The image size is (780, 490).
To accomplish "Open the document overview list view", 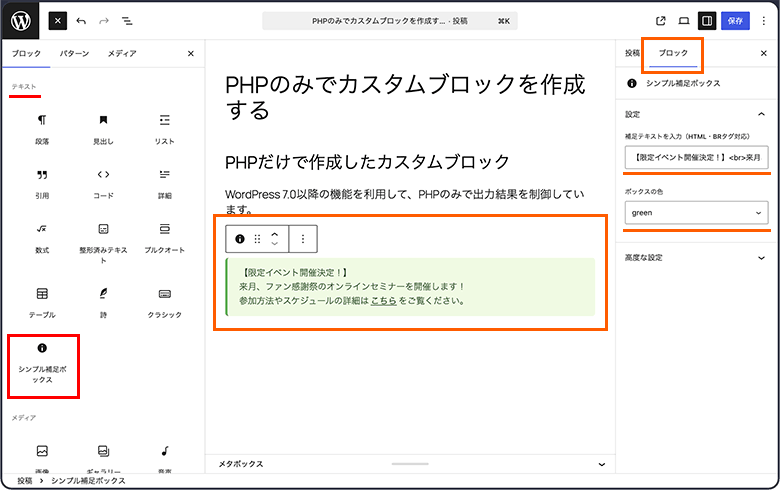I will click(x=127, y=21).
